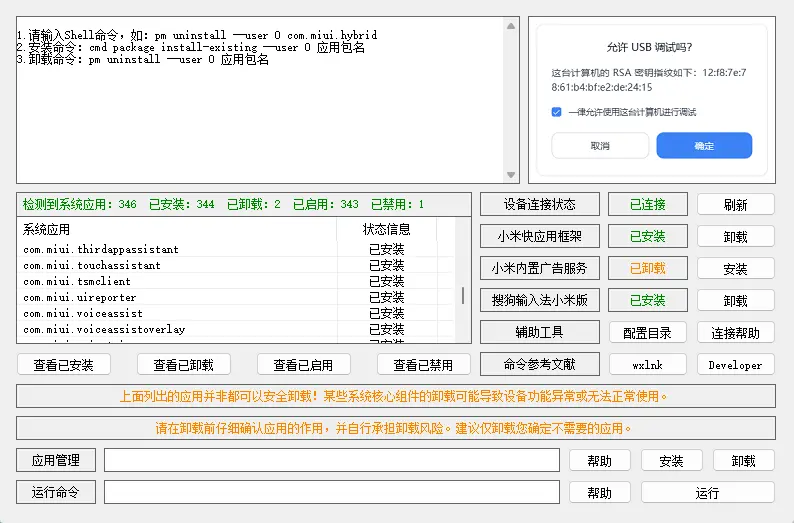Click 已安装 status beside 搜狗输入法小米版
The height and width of the screenshot is (523, 794).
648,300
